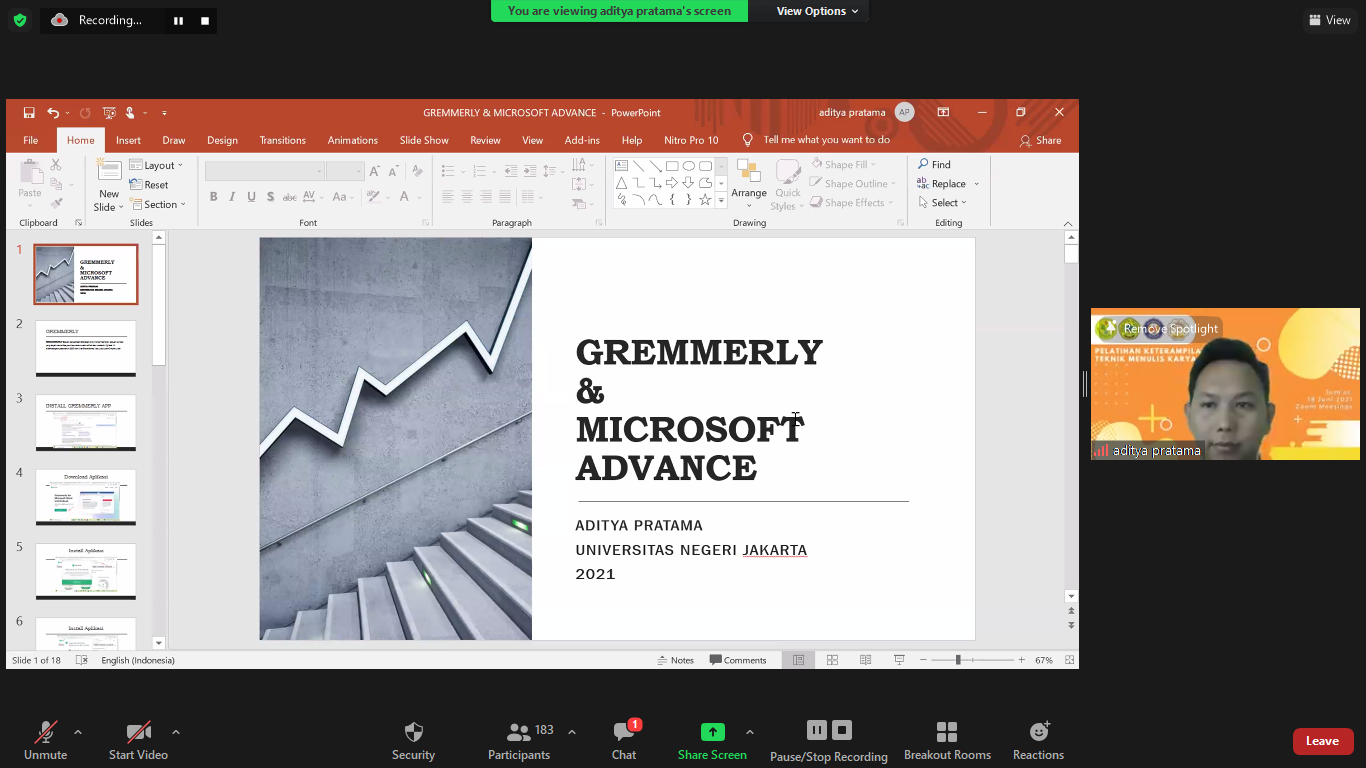
Task: Adjust the zoom slider handle
Action: [x=958, y=660]
